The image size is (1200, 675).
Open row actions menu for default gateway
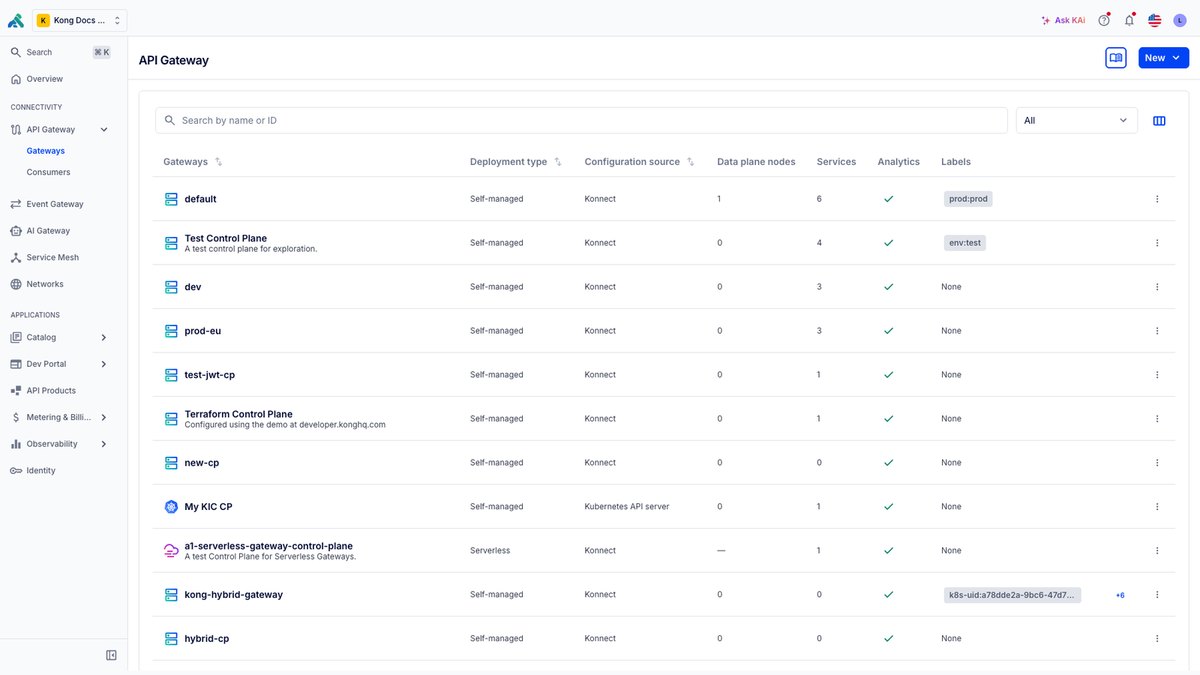(x=1157, y=199)
